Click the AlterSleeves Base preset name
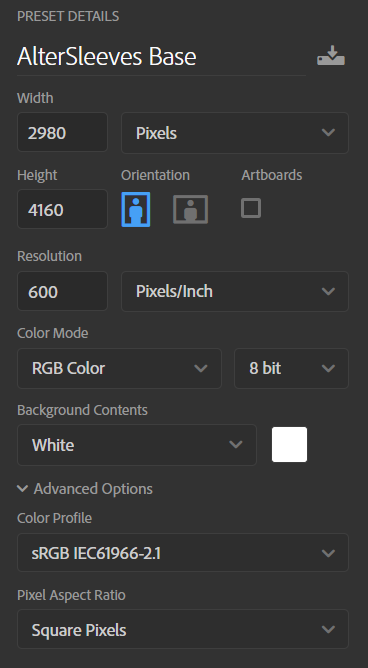Image resolution: width=368 pixels, height=668 pixels. point(106,57)
